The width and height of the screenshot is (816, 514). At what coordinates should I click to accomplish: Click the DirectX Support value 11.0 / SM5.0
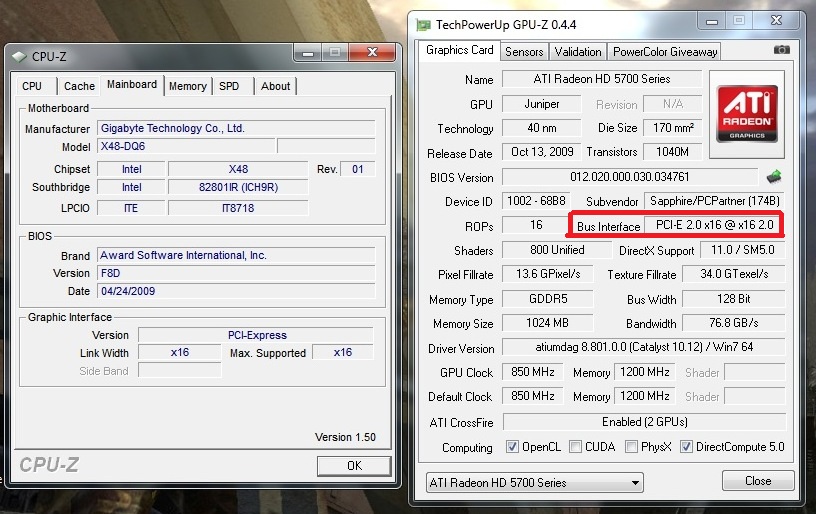742,250
